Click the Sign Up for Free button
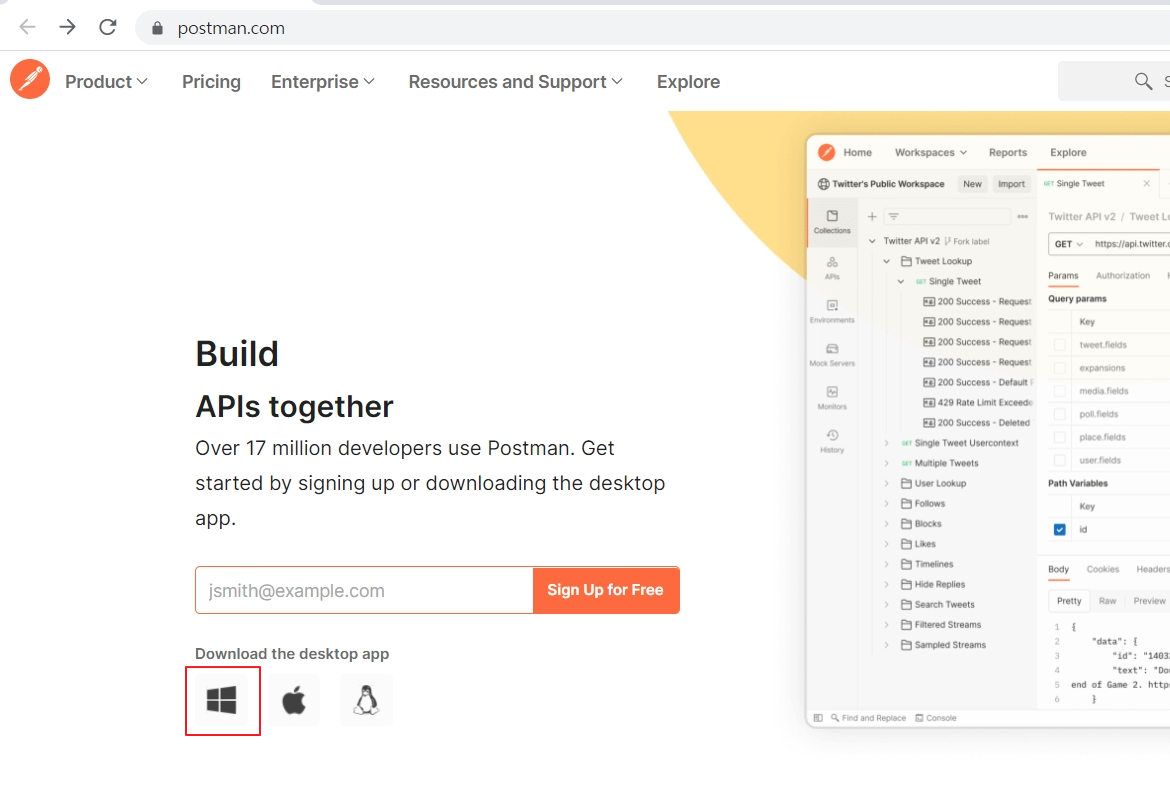The height and width of the screenshot is (794, 1170). pos(605,590)
